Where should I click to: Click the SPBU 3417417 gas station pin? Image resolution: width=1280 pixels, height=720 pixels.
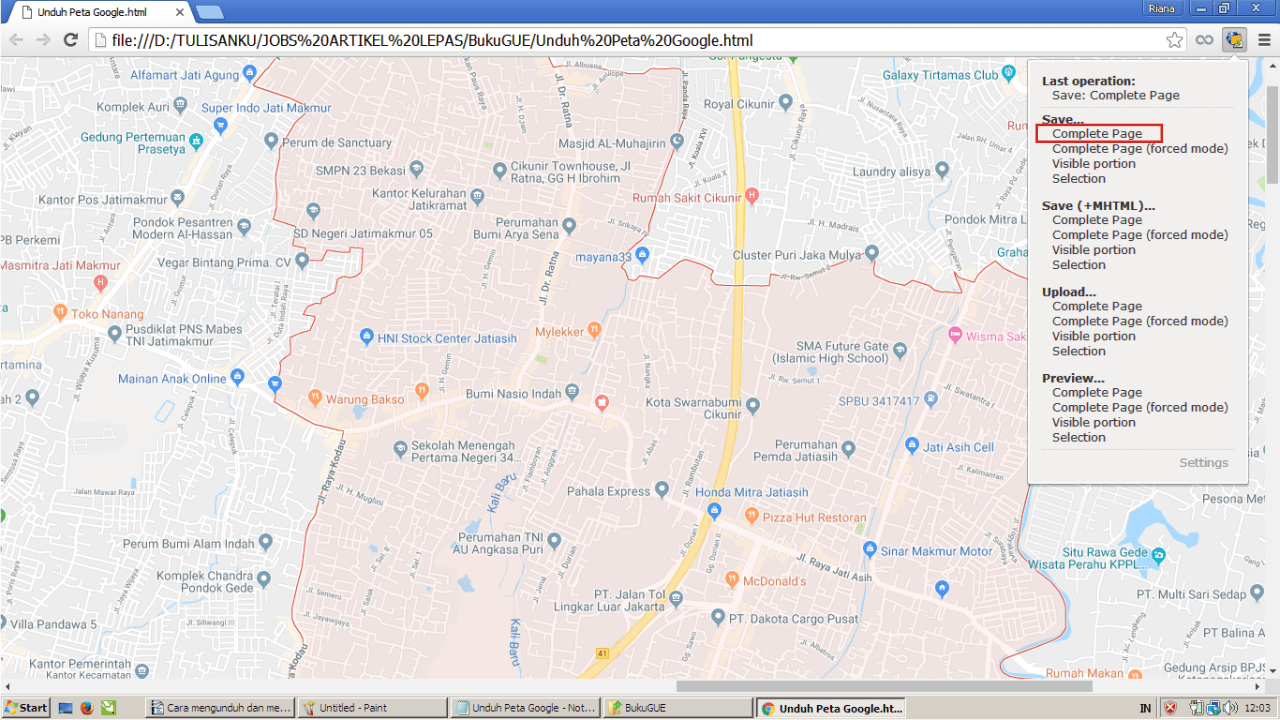pyautogui.click(x=931, y=399)
